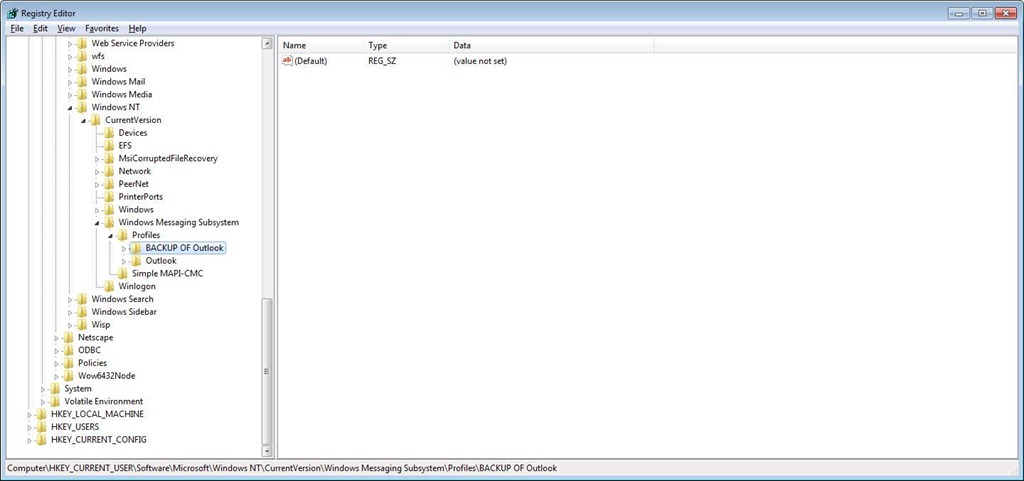The width and height of the screenshot is (1024, 481).
Task: Click the CurrentVersion folder icon
Action: click(x=95, y=120)
